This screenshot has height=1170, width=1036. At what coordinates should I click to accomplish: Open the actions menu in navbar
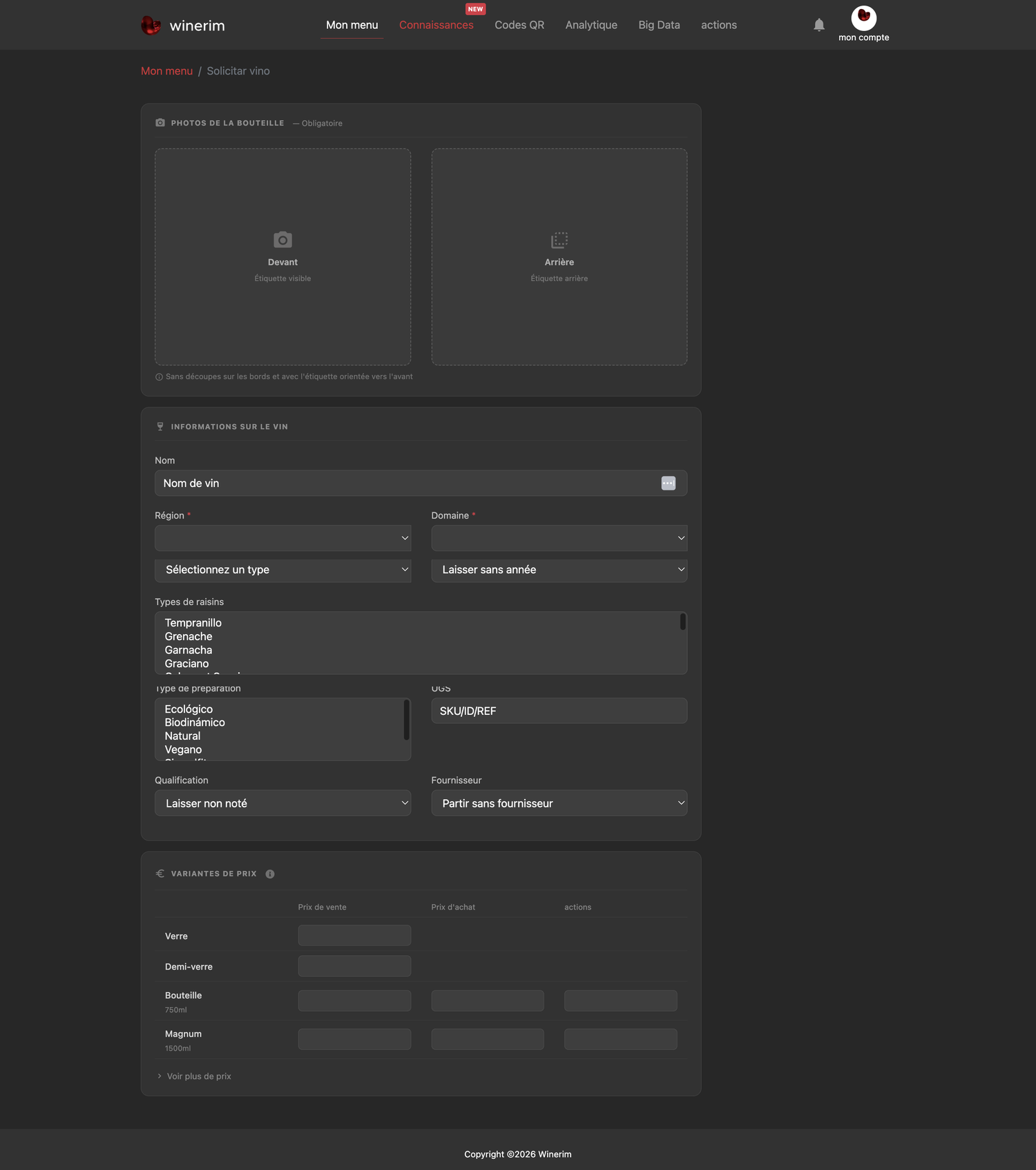tap(719, 25)
